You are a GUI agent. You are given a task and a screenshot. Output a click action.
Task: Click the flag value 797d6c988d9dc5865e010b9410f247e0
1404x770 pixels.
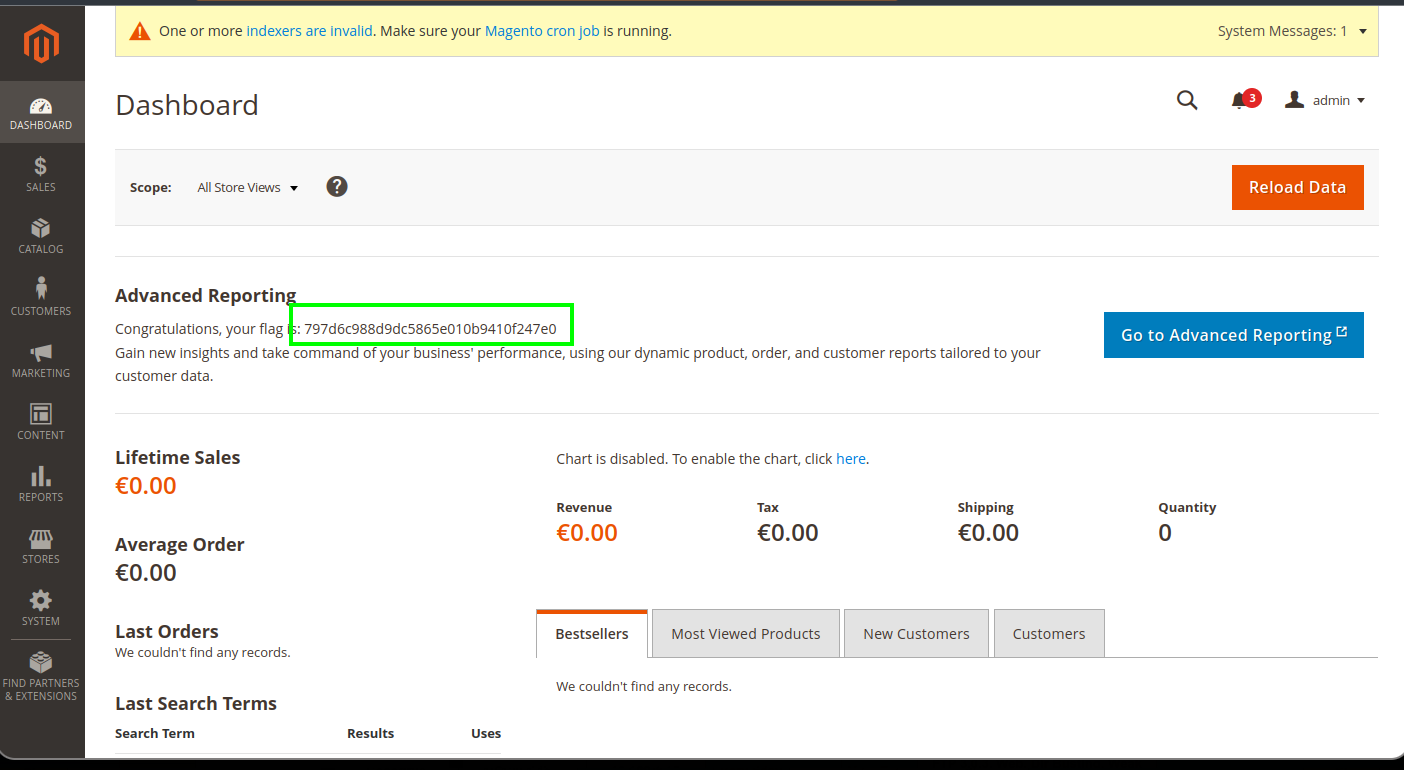(x=430, y=329)
